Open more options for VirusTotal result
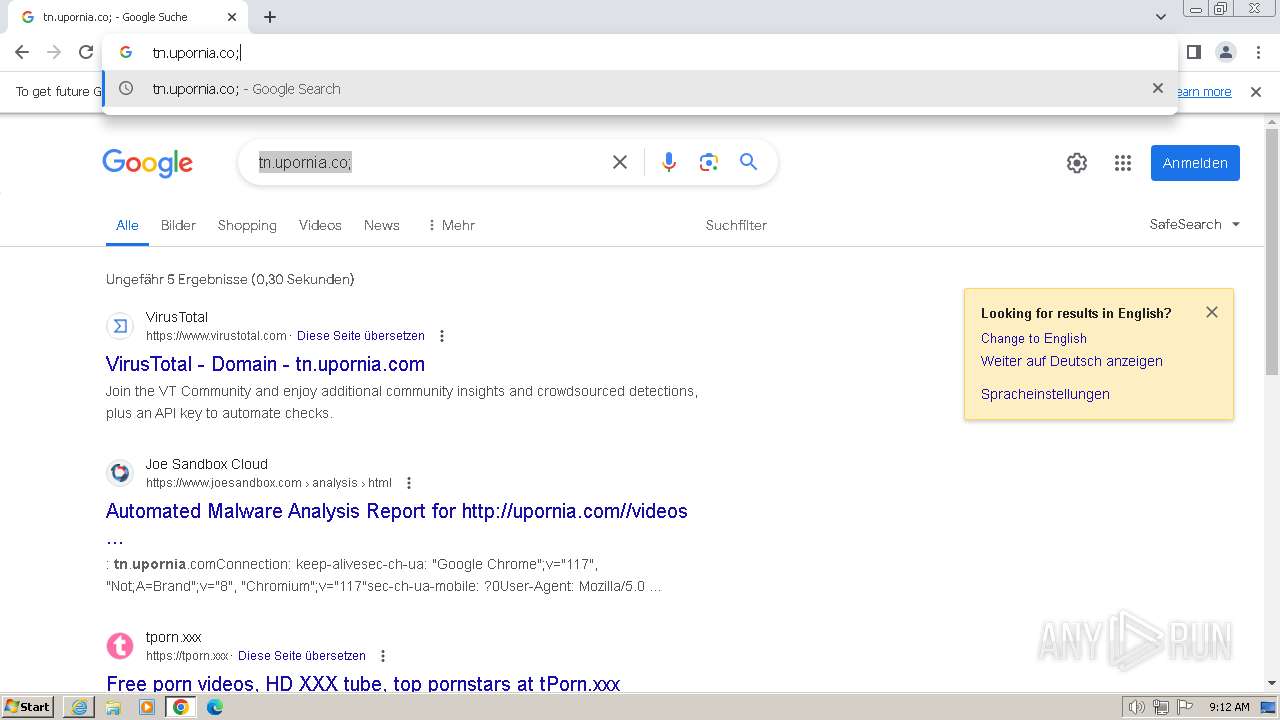The height and width of the screenshot is (720, 1280). (x=442, y=336)
